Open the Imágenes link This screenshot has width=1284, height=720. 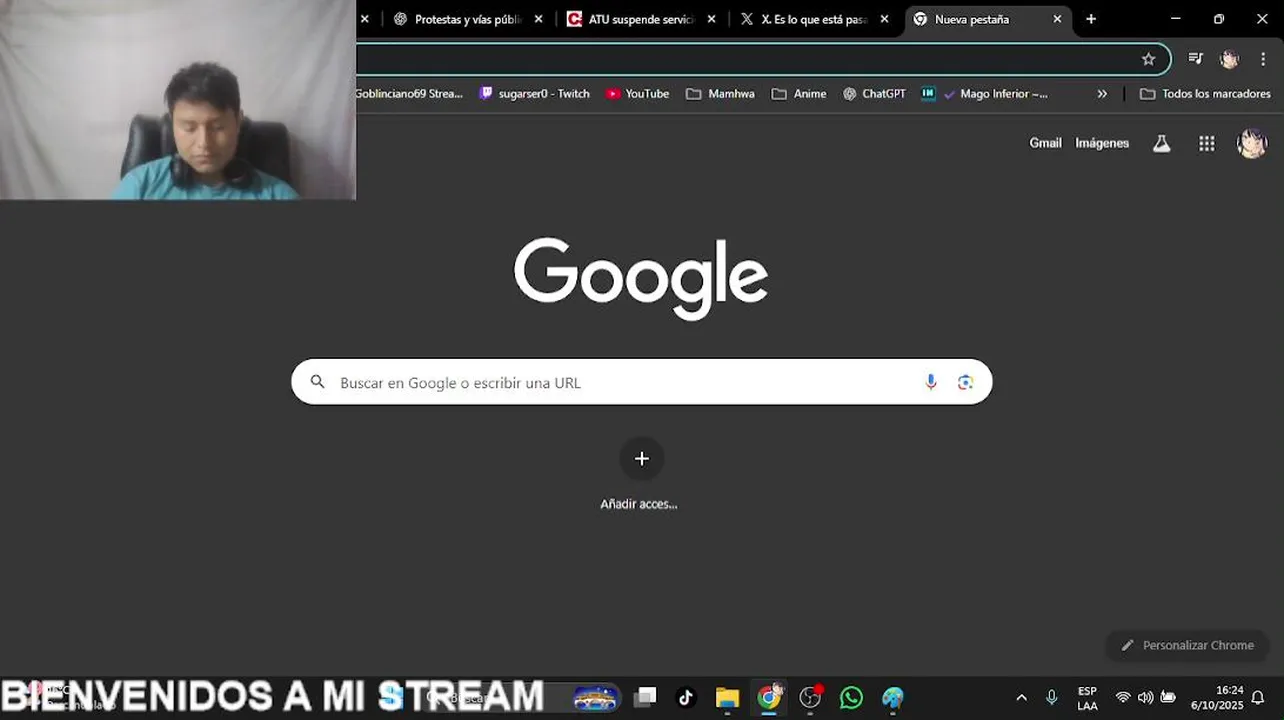[1102, 143]
